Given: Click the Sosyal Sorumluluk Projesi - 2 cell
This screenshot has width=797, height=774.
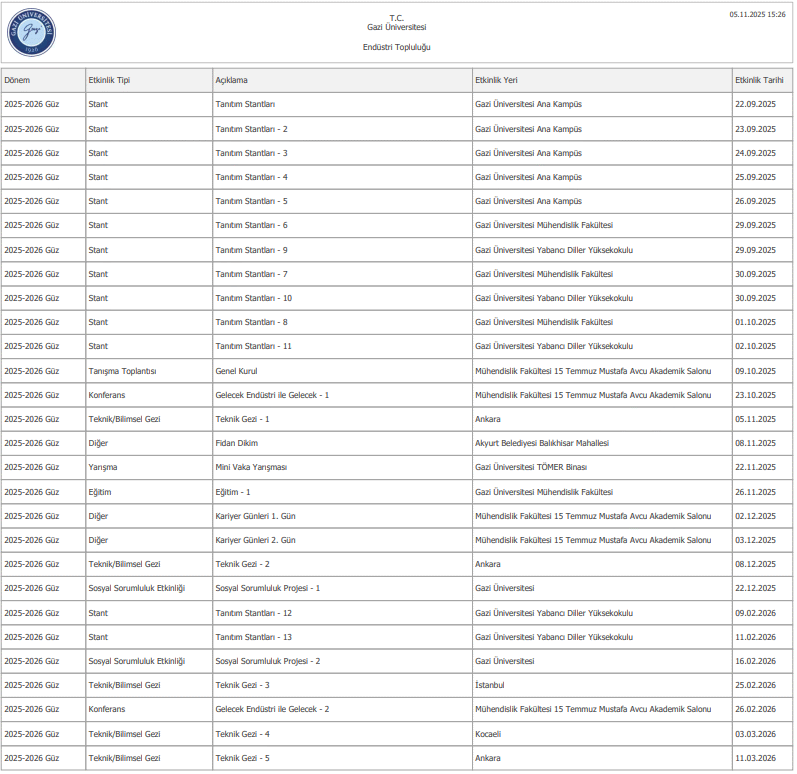Looking at the screenshot, I should point(267,661).
